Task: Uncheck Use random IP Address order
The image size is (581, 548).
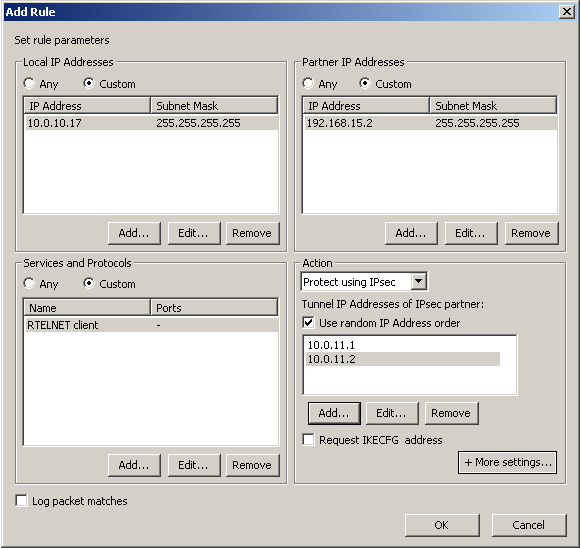Action: pos(308,322)
